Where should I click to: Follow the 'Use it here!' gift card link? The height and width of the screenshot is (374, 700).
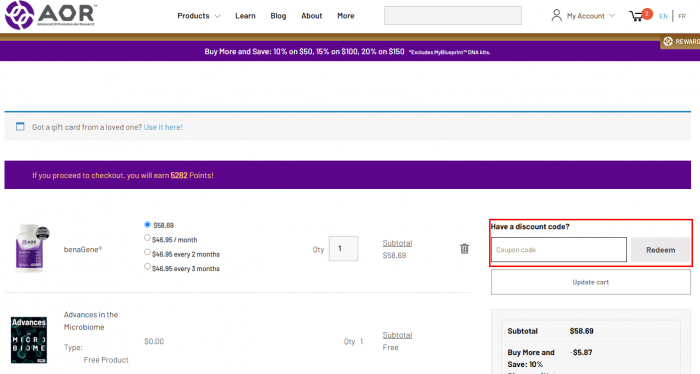pyautogui.click(x=163, y=127)
